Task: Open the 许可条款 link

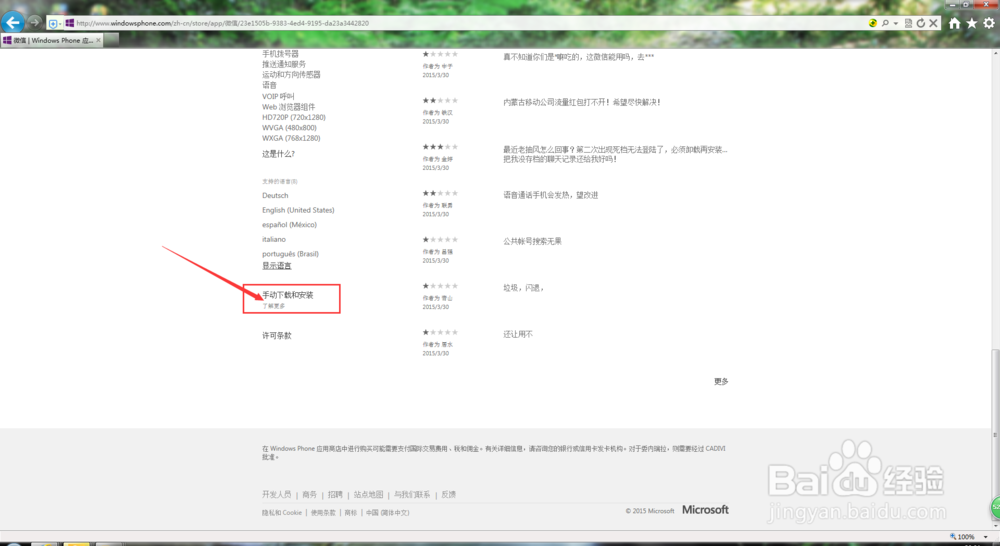Action: 276,336
